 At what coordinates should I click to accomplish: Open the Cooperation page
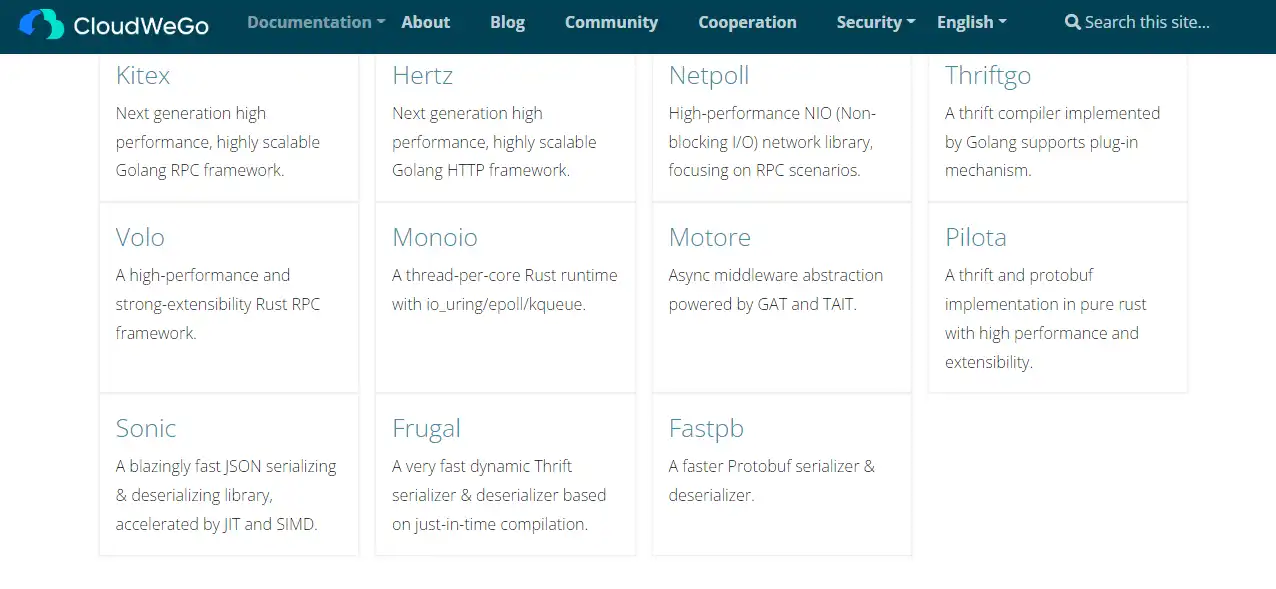tap(747, 22)
